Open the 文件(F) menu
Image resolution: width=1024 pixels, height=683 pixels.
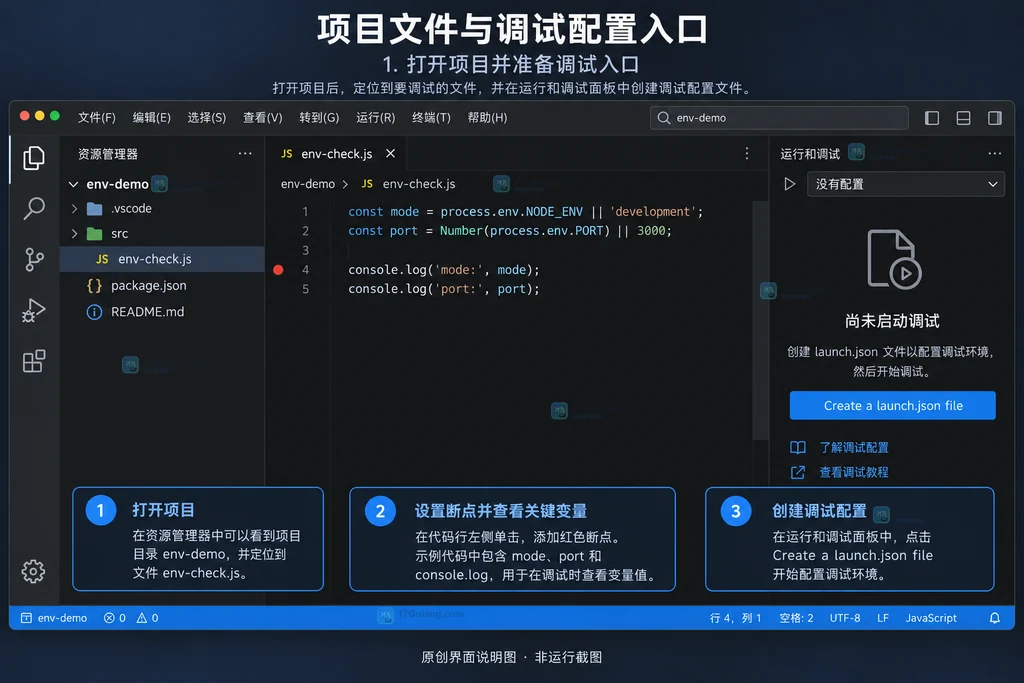coord(97,118)
